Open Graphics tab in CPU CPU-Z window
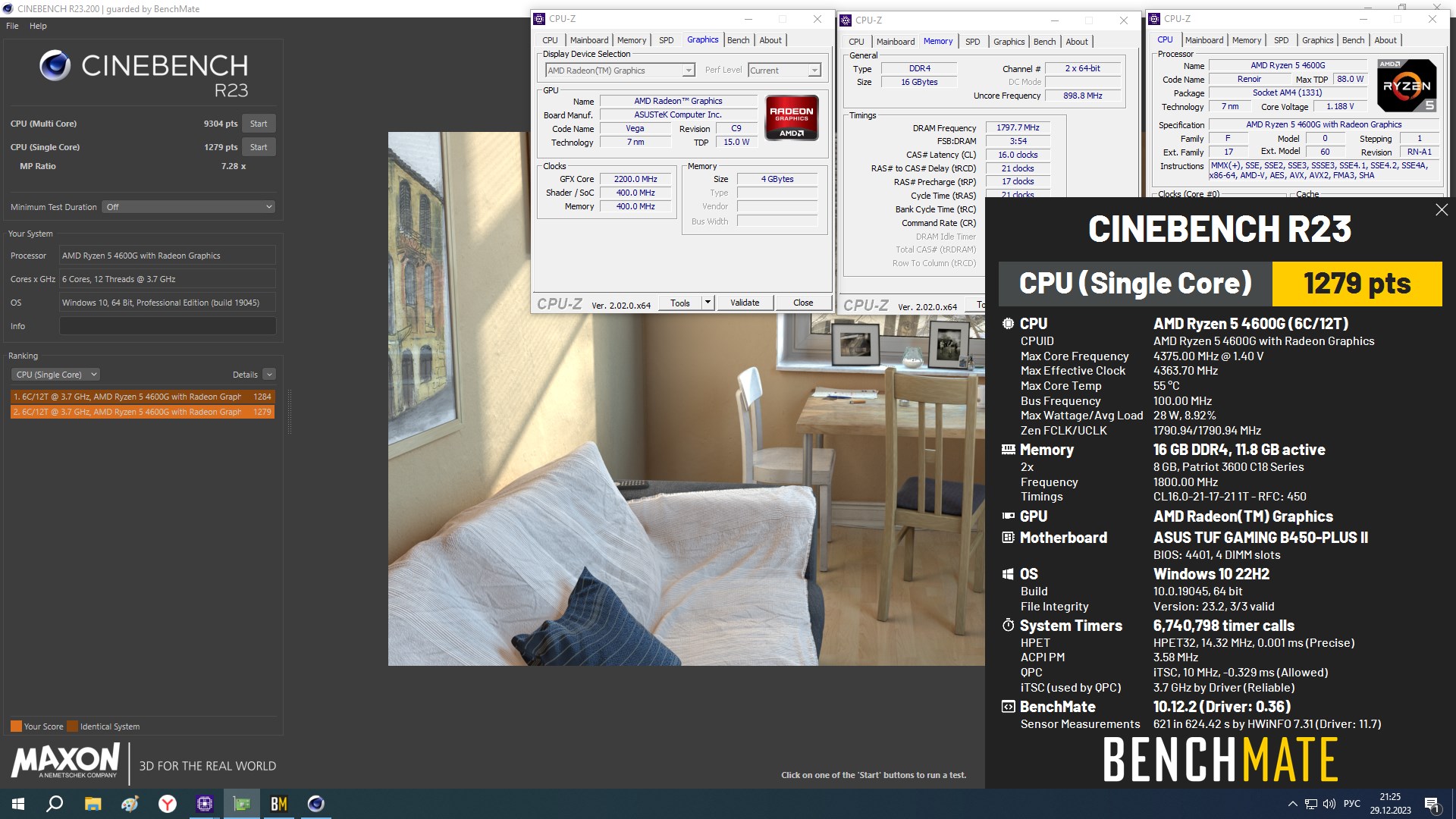Viewport: 1456px width, 819px height. coord(1317,40)
